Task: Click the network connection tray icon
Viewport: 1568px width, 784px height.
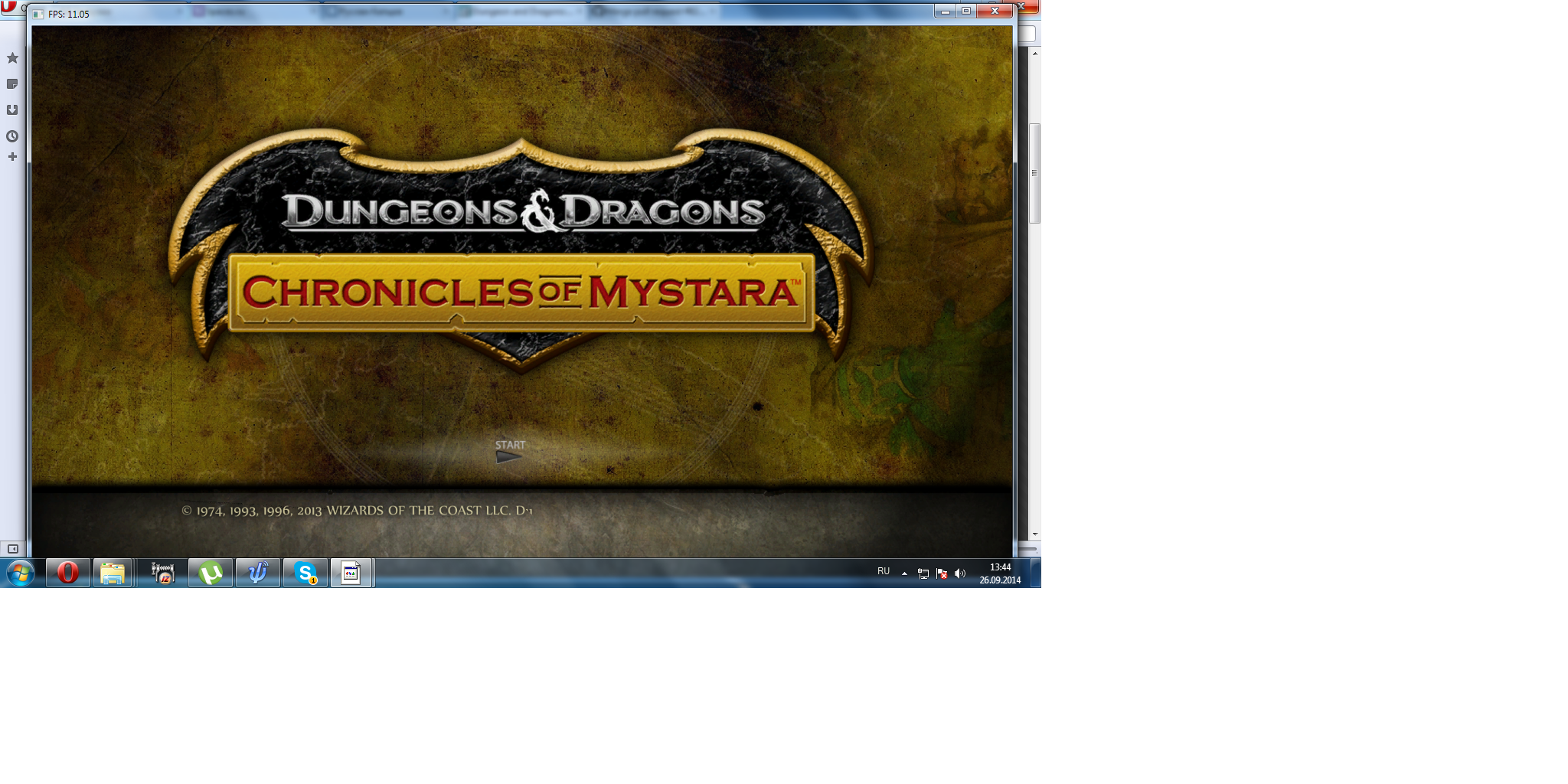Action: [923, 573]
